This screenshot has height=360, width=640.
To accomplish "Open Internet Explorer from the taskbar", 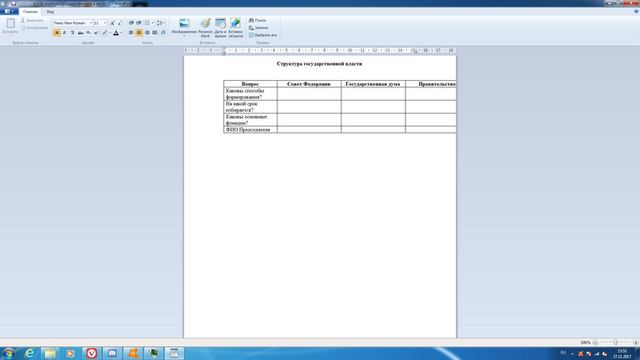I will click(x=29, y=353).
